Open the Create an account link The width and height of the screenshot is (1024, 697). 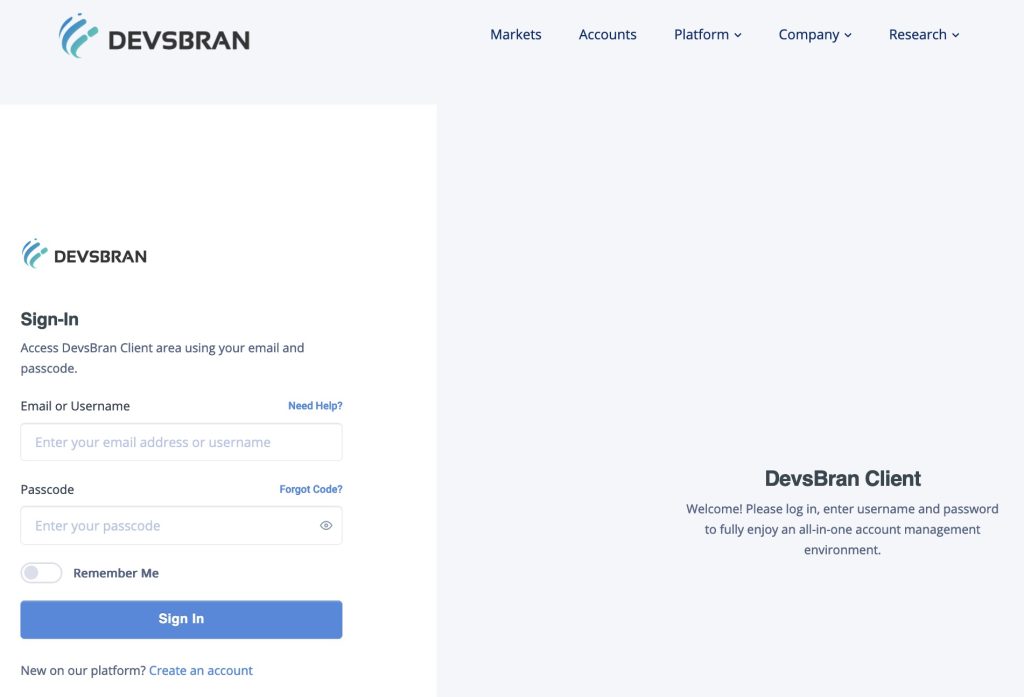[200, 670]
